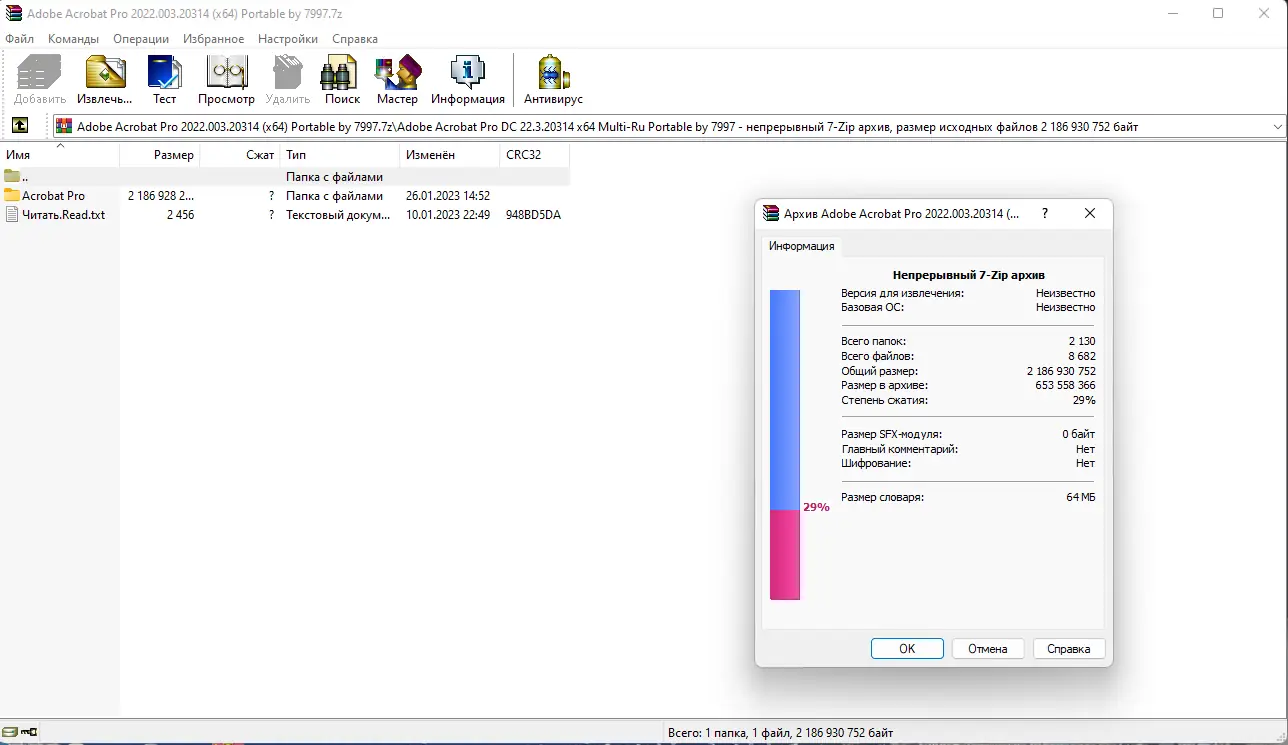Open the address bar path dropdown arrow
This screenshot has width=1288, height=745.
pyautogui.click(x=1277, y=126)
